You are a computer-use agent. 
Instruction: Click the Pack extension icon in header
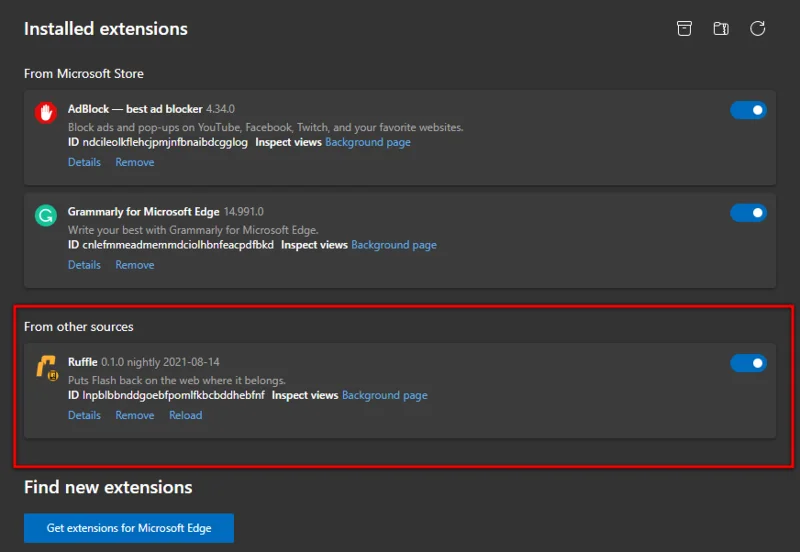684,29
